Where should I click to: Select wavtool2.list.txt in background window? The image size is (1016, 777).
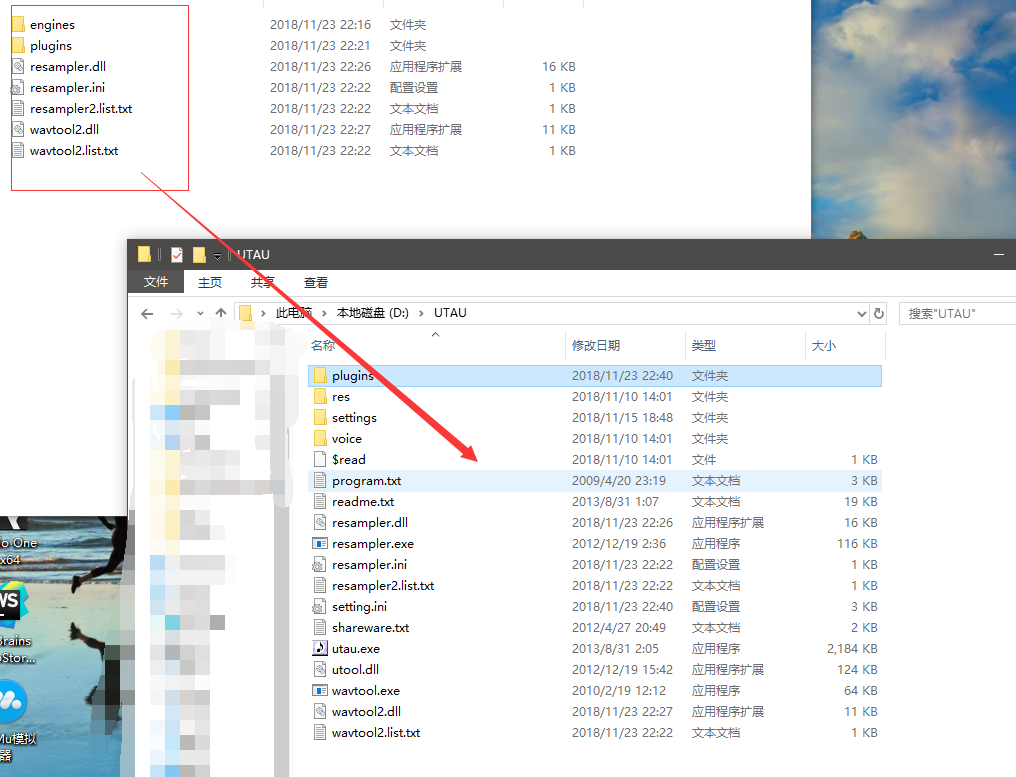pos(74,151)
